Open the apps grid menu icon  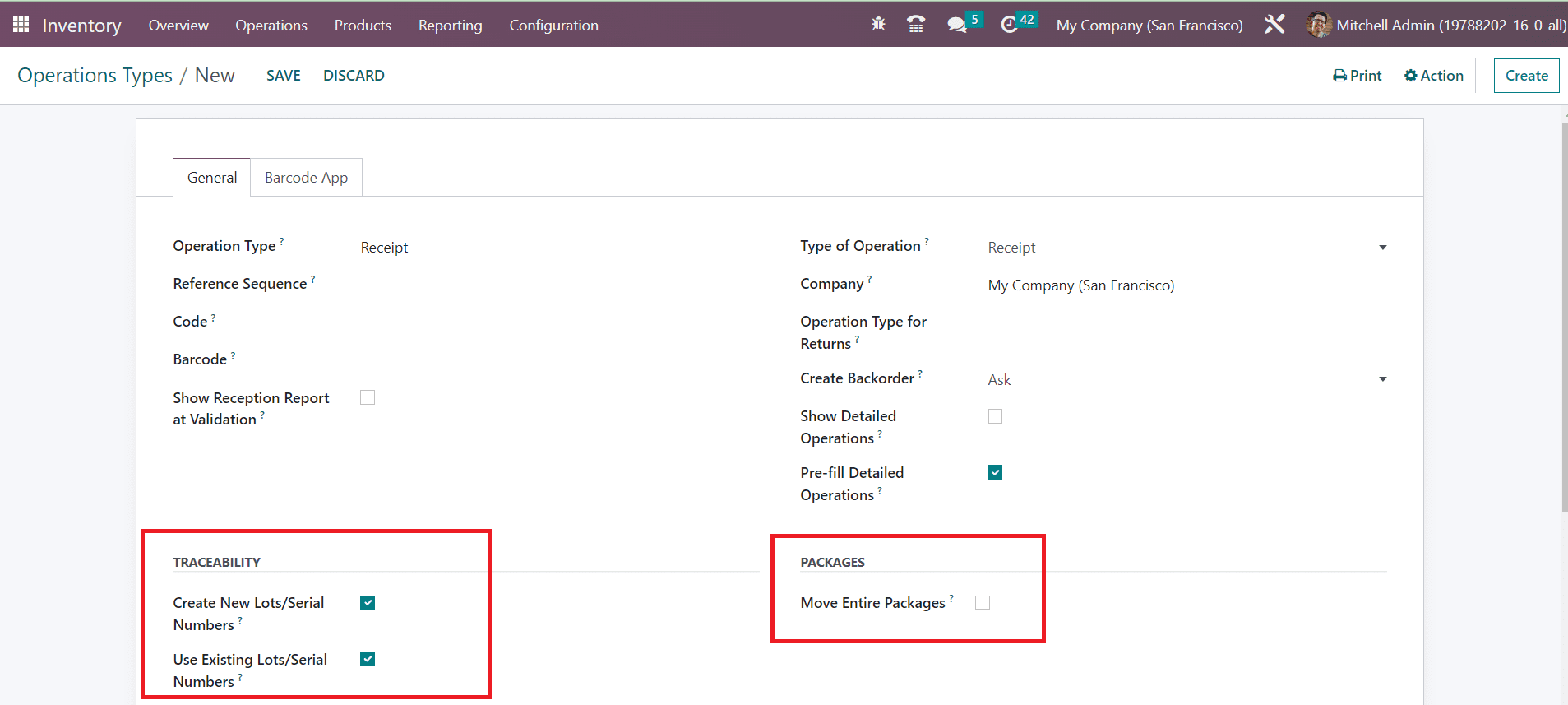21,25
